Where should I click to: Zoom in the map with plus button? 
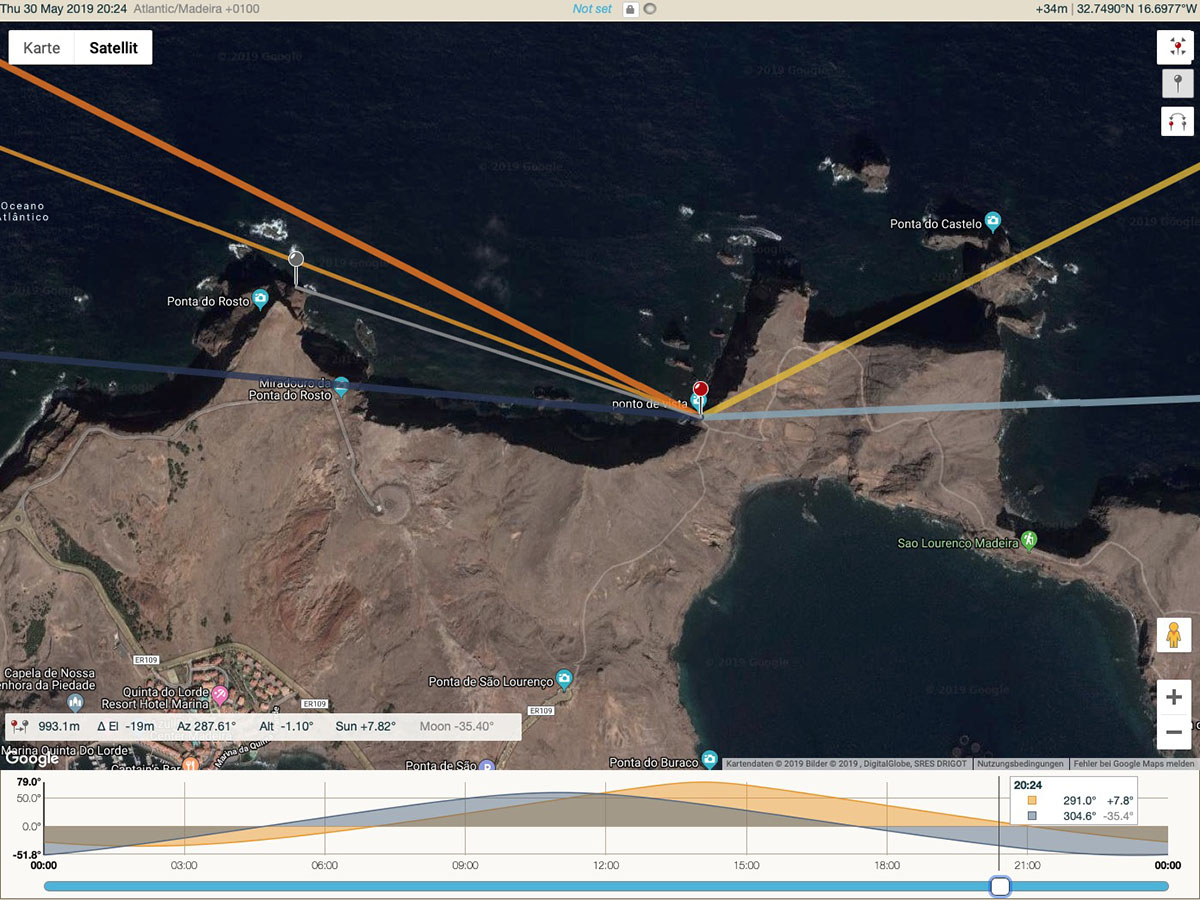click(1174, 697)
